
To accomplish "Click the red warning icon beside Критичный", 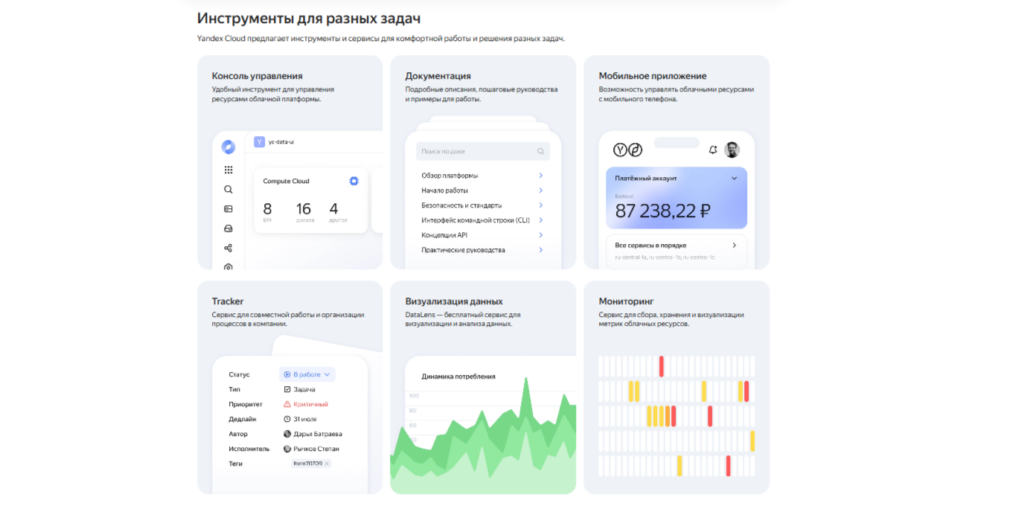I will click(x=287, y=404).
